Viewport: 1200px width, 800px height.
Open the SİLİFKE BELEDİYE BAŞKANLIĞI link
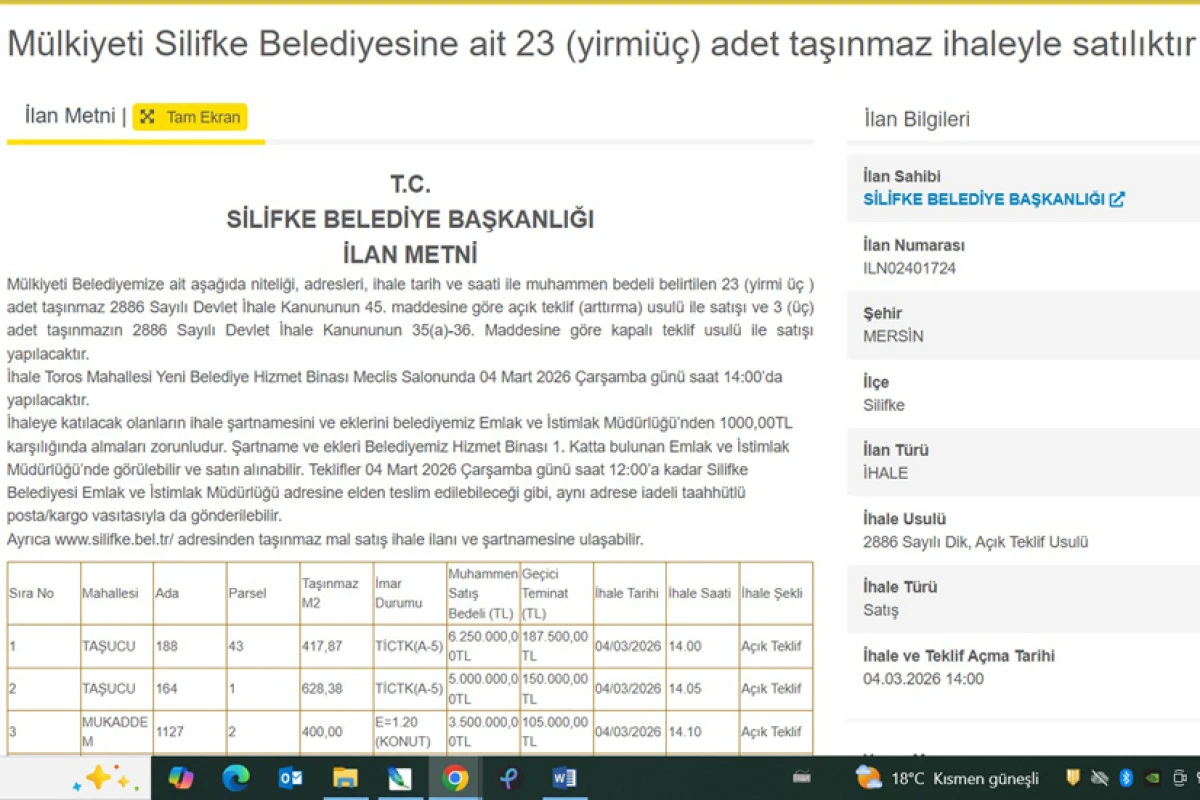(985, 198)
